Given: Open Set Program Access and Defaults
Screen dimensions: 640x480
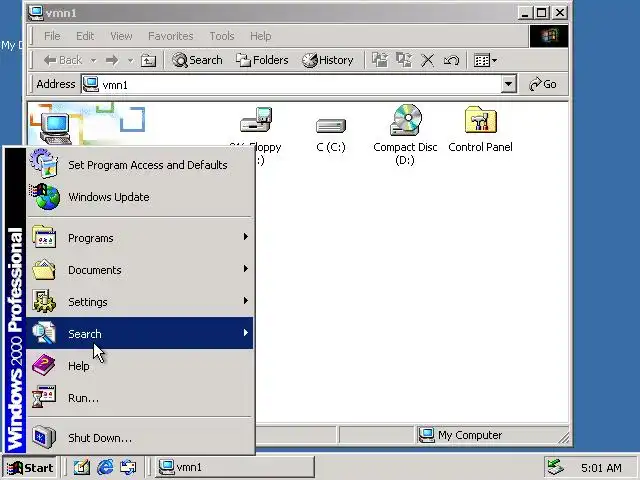Looking at the screenshot, I should tap(140, 164).
